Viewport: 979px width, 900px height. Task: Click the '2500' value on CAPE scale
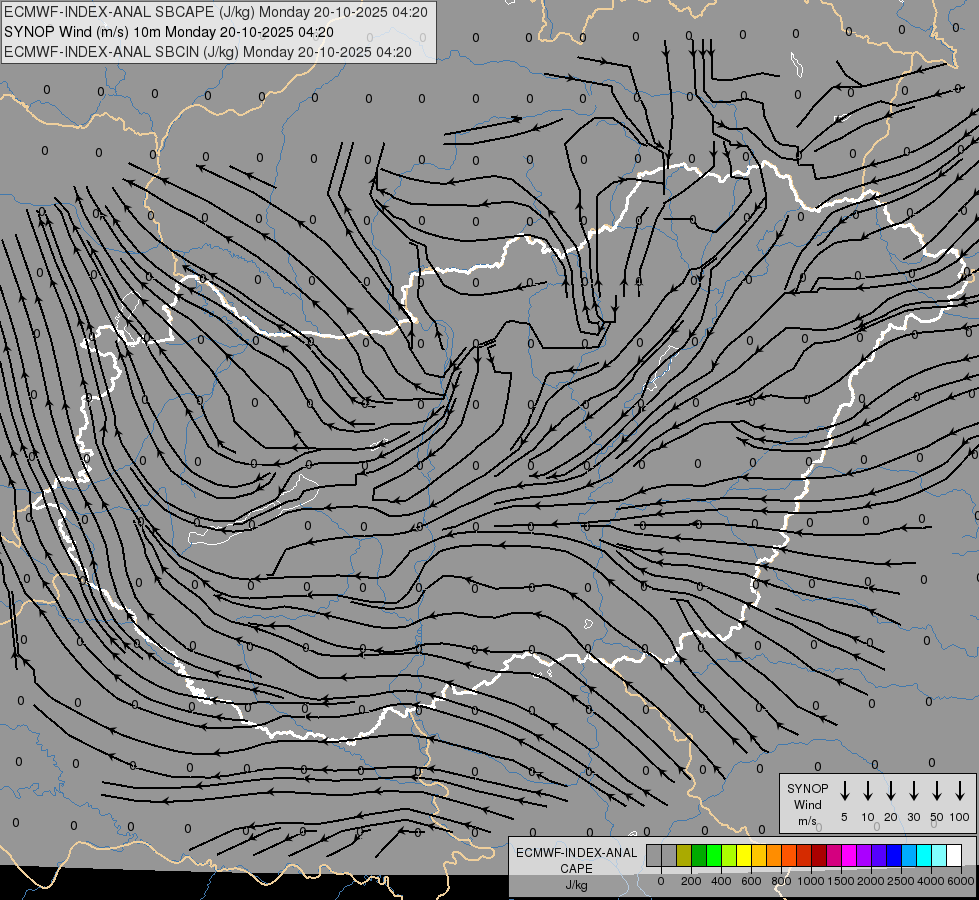pyautogui.click(x=901, y=881)
